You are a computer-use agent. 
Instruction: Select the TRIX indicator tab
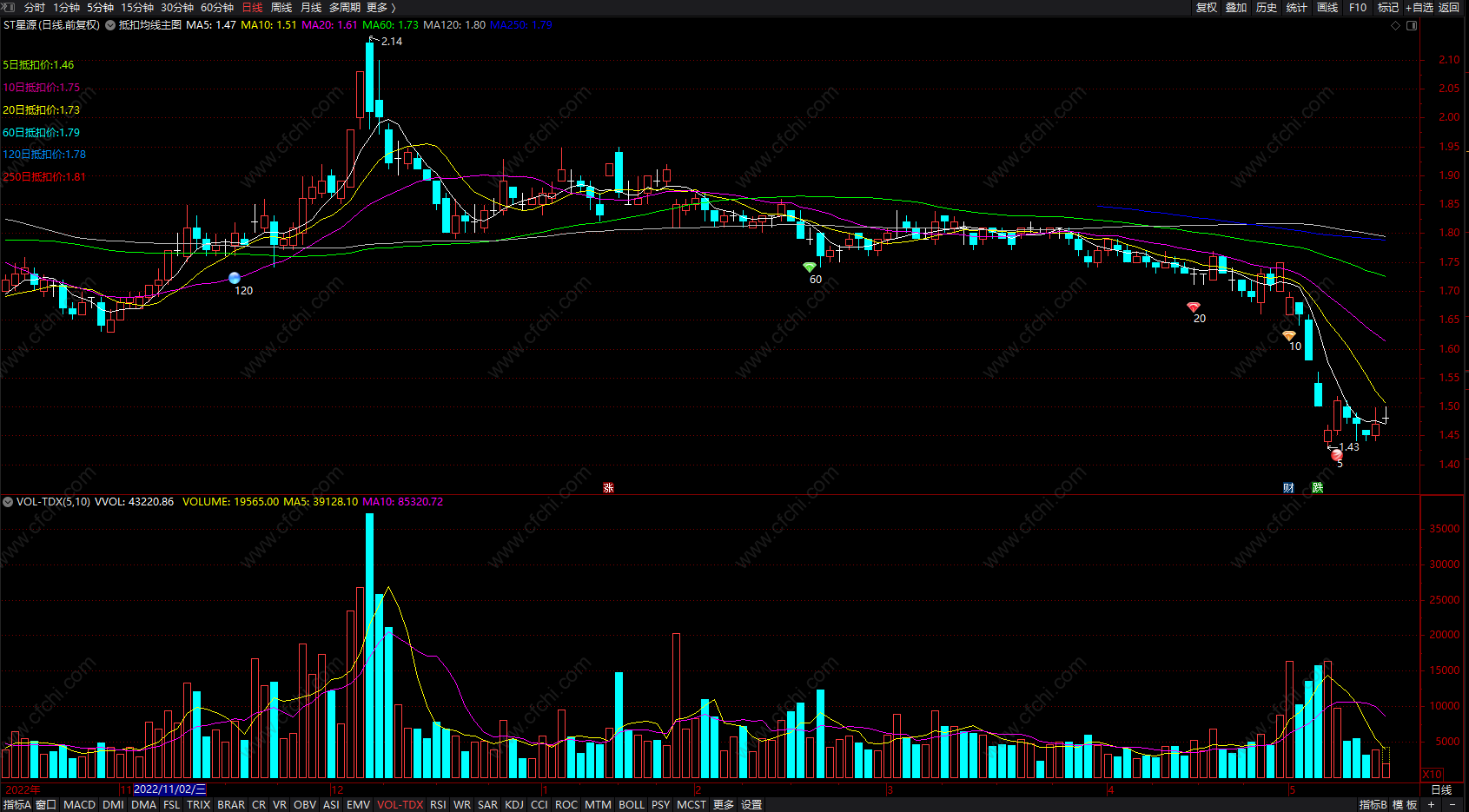pyautogui.click(x=199, y=805)
